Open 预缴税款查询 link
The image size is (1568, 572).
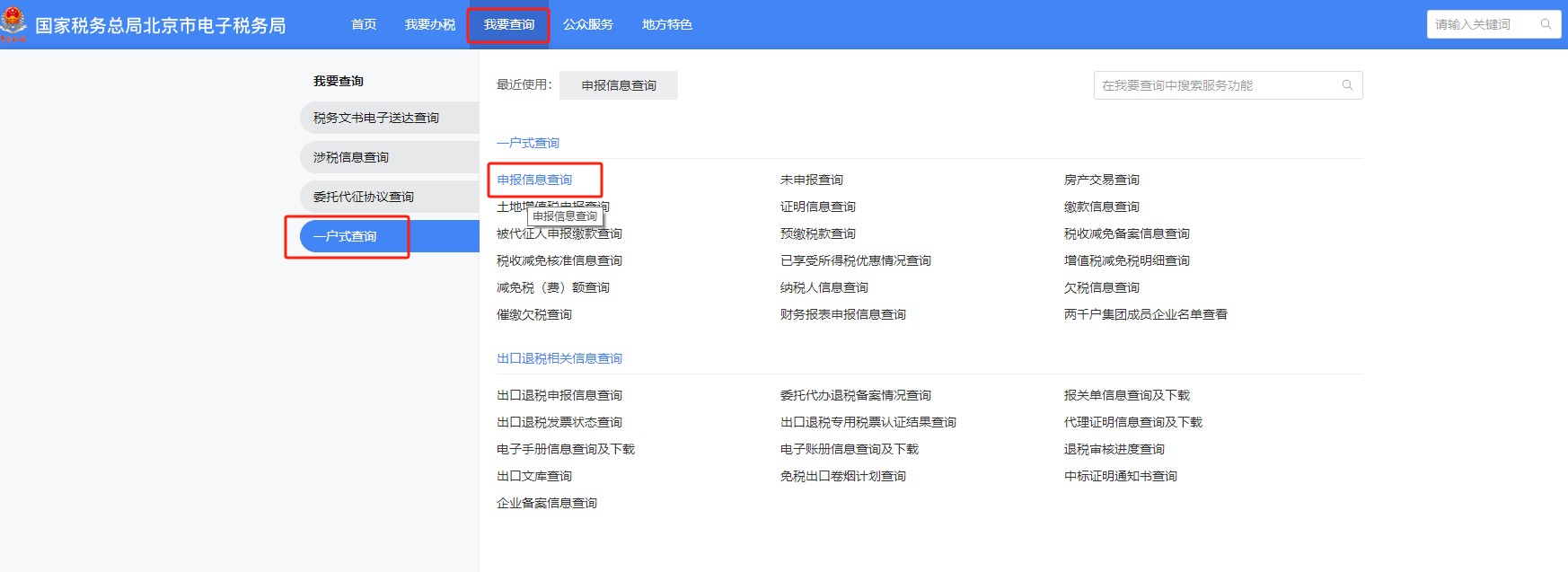pyautogui.click(x=818, y=233)
